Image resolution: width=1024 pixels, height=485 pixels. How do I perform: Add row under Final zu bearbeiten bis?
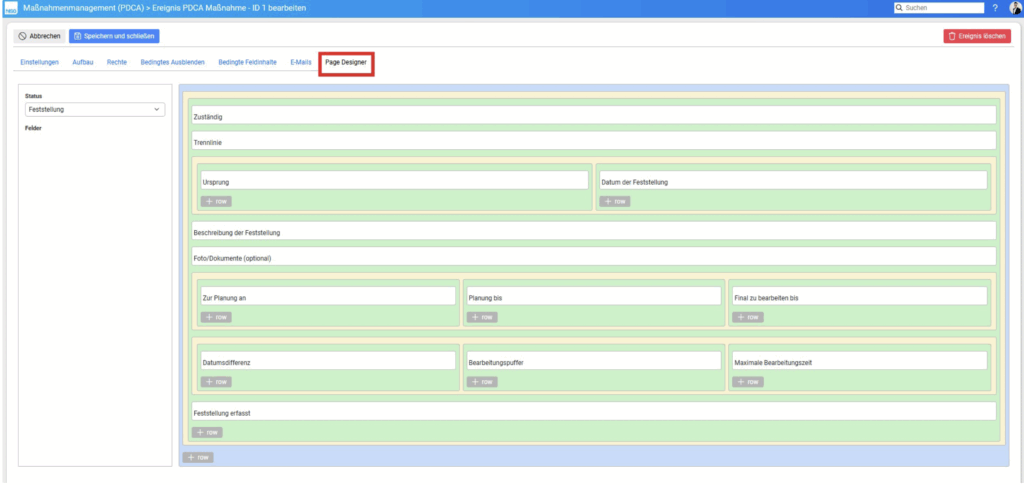point(747,317)
